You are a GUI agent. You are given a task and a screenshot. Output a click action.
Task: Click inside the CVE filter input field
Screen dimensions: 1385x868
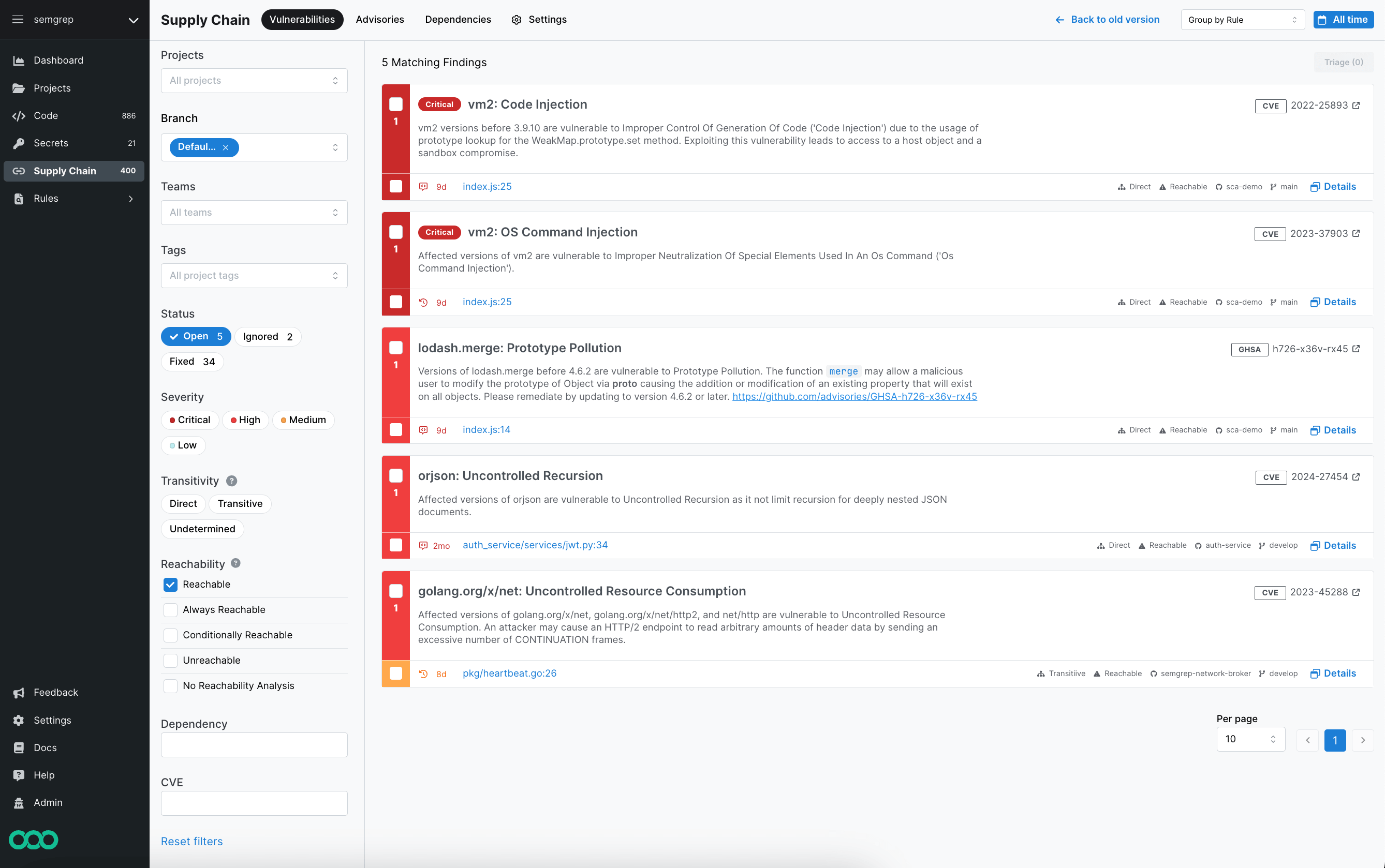tap(253, 802)
